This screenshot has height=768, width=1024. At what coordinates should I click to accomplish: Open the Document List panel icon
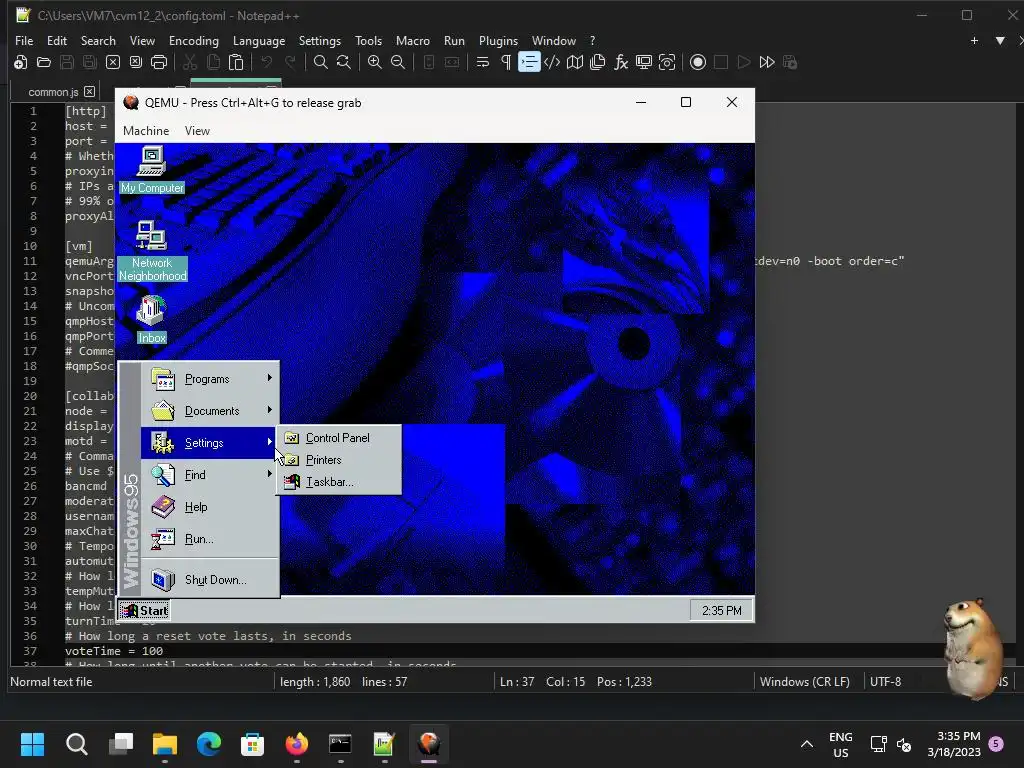[598, 62]
